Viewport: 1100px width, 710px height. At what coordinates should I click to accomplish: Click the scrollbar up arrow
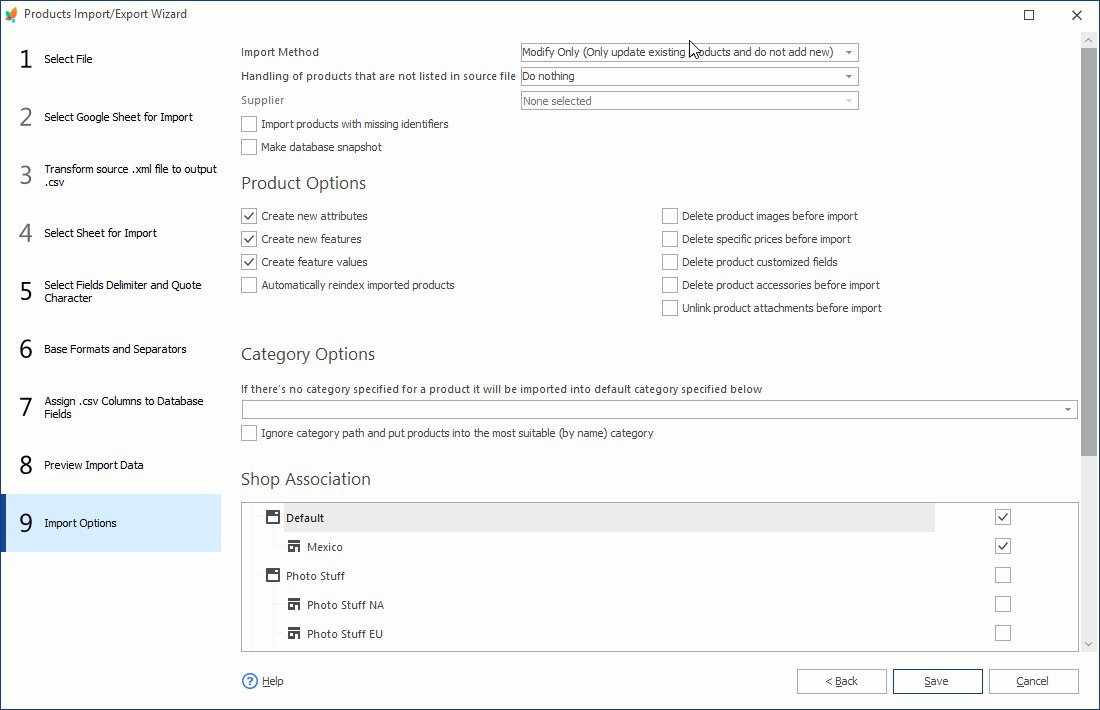[x=1089, y=40]
